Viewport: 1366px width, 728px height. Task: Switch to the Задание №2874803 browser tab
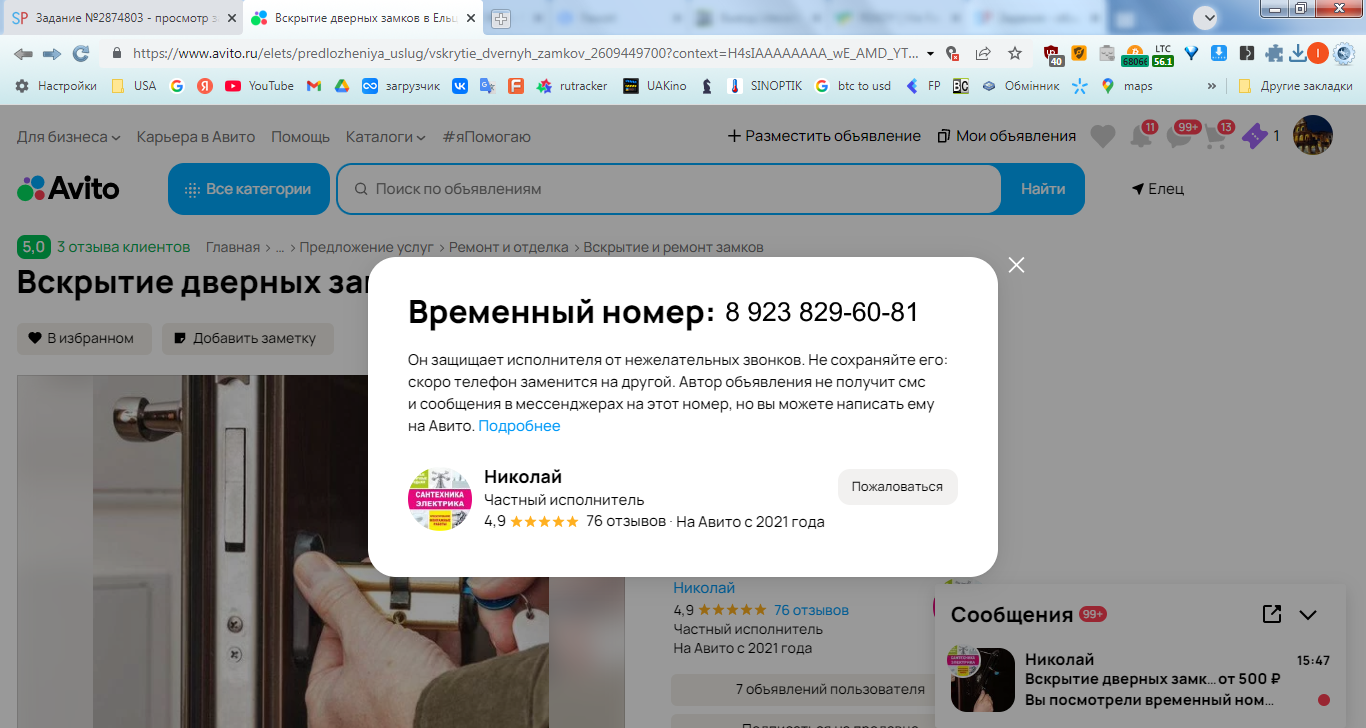coord(121,18)
